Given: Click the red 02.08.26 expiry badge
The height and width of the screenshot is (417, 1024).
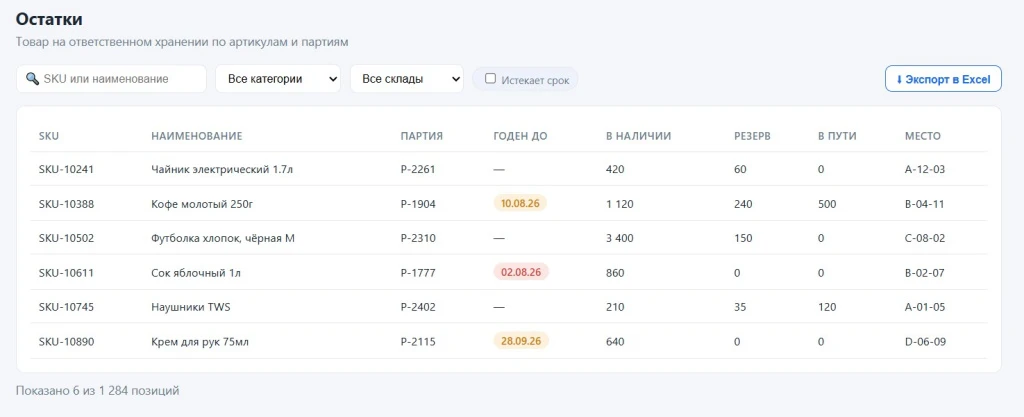Looking at the screenshot, I should point(520,272).
